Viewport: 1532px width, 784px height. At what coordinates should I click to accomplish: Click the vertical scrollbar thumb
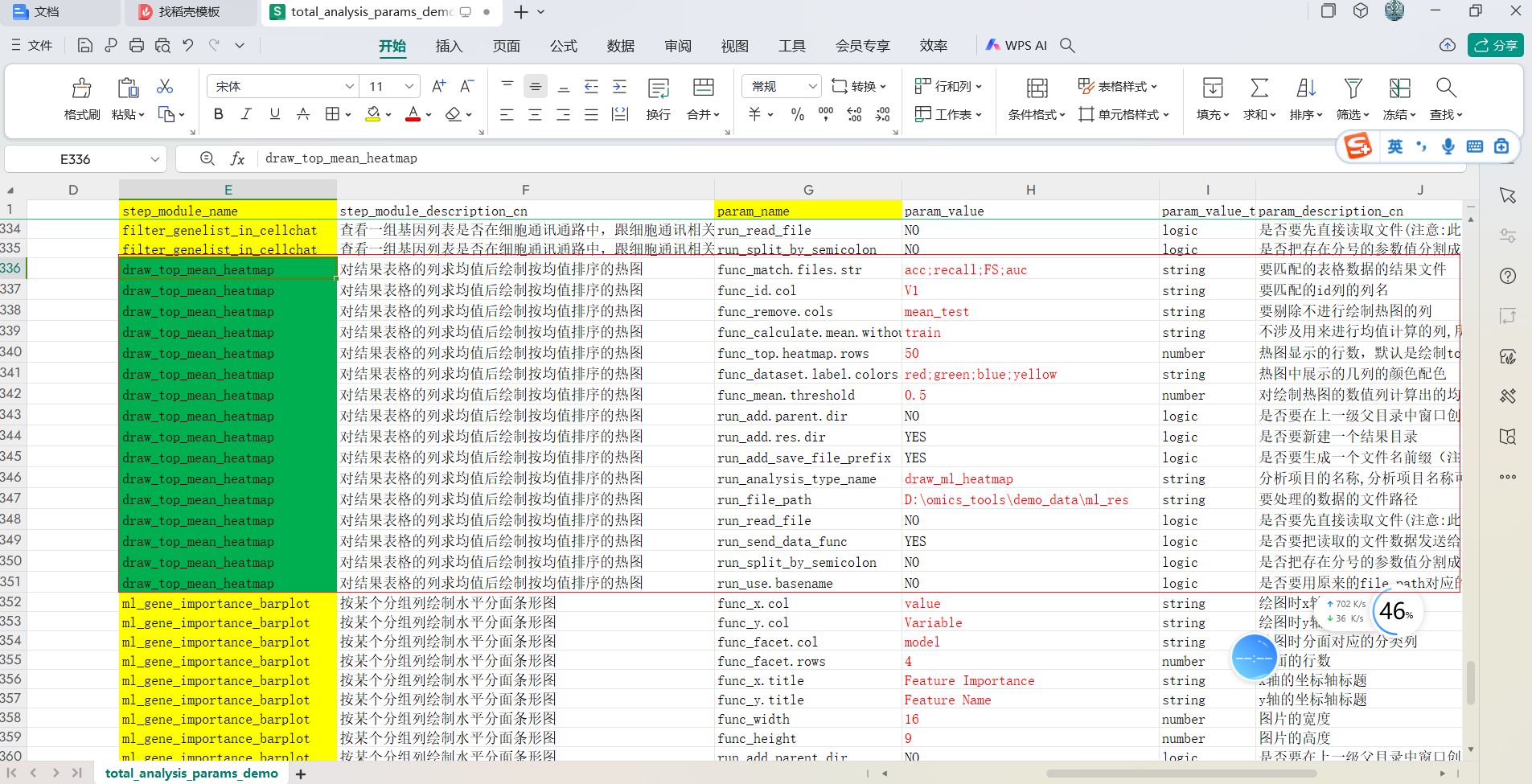click(x=1471, y=682)
